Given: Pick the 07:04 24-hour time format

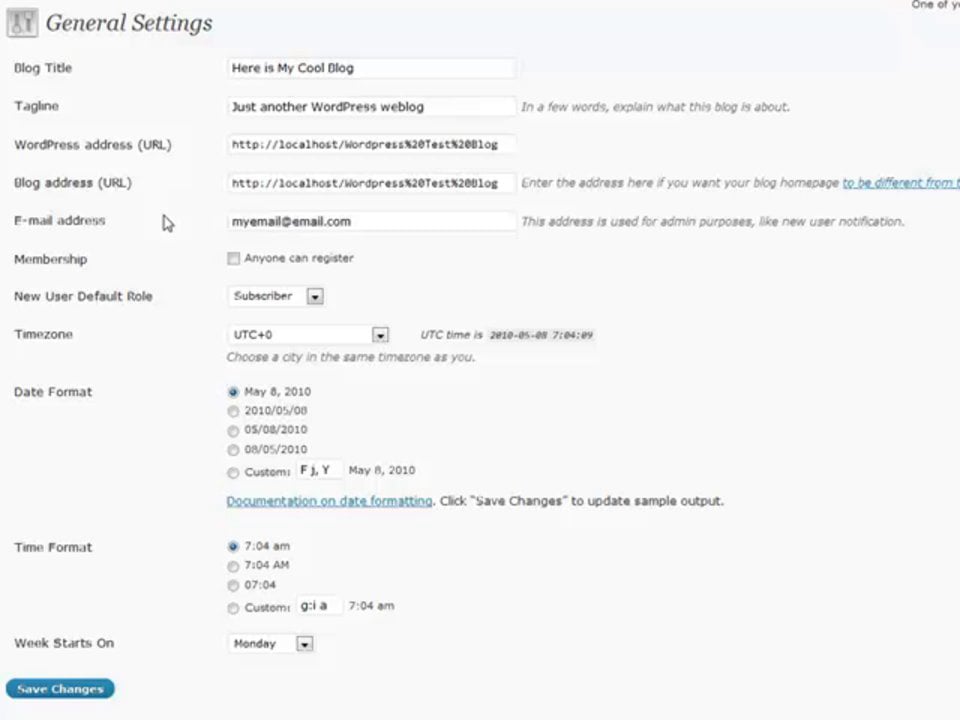Looking at the screenshot, I should (233, 586).
